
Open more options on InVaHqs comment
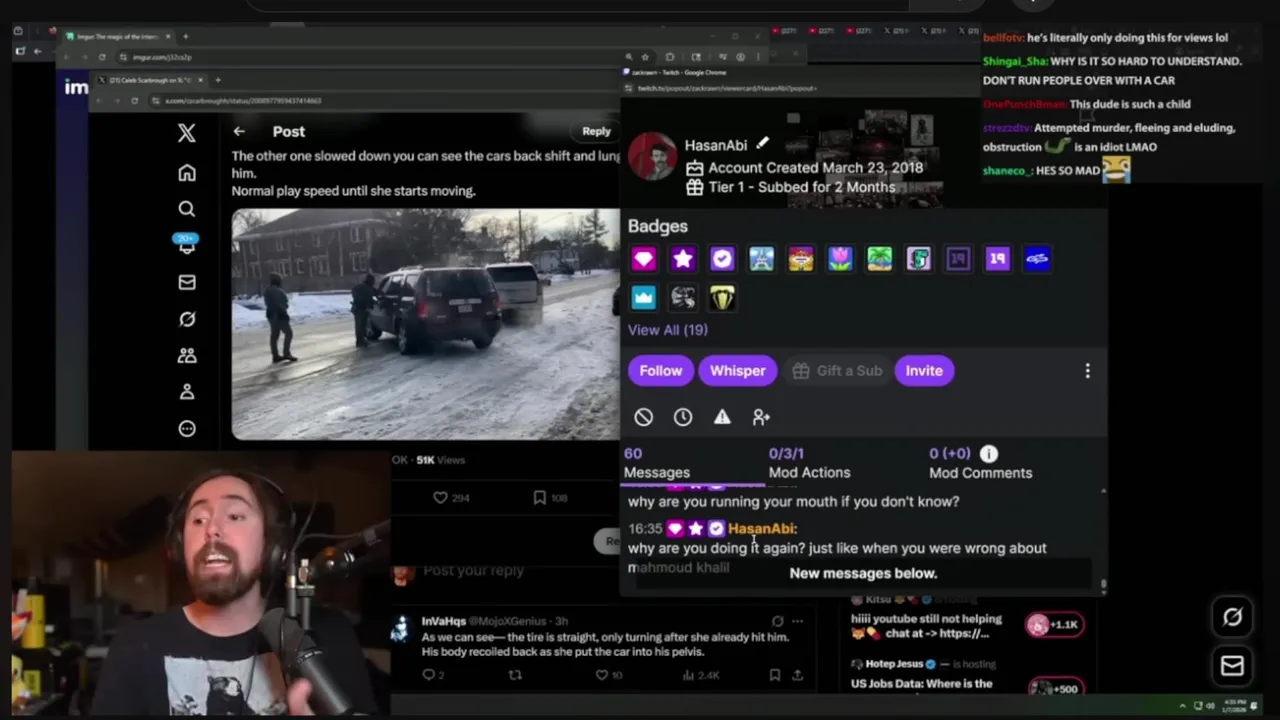pos(797,621)
